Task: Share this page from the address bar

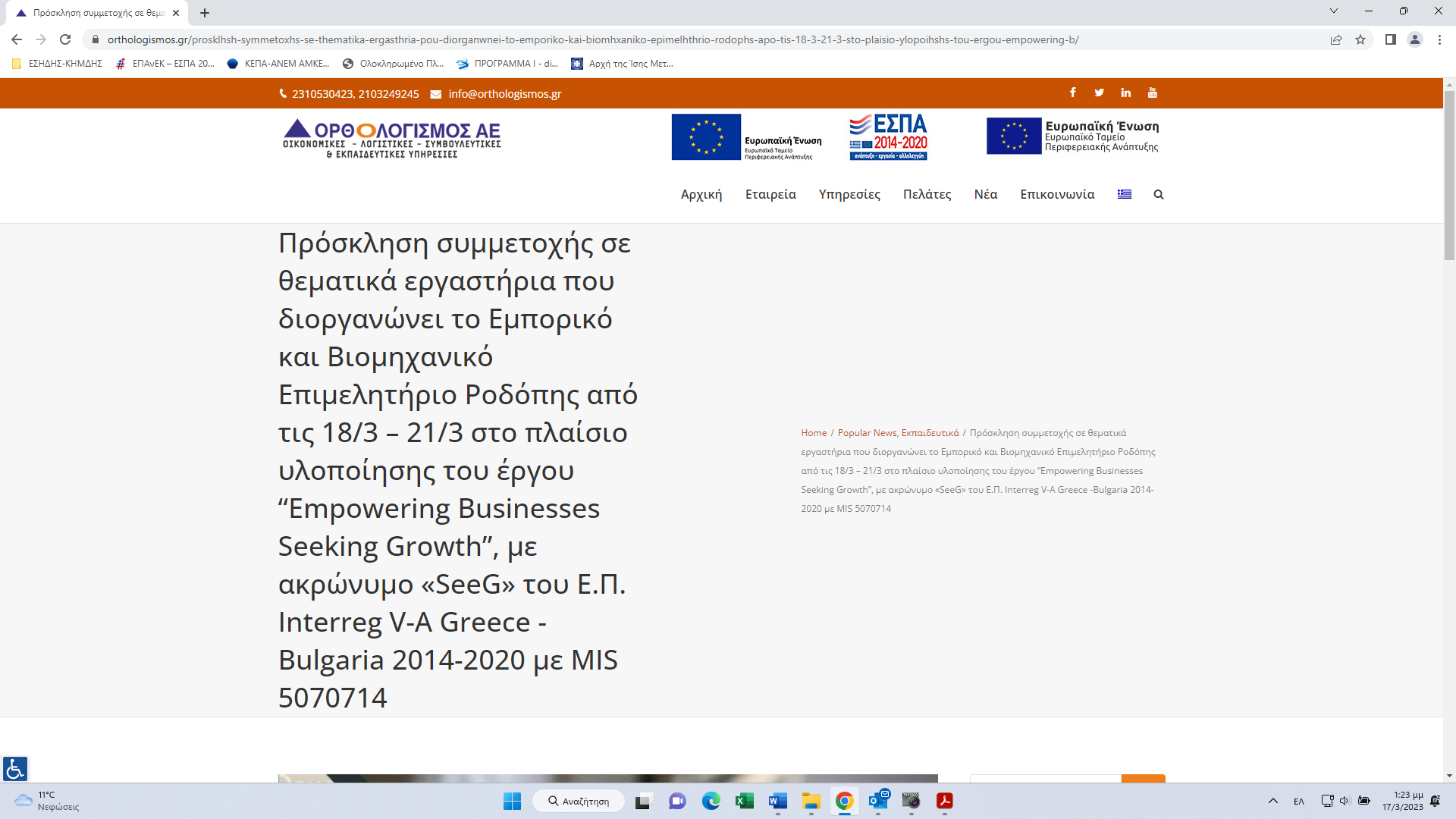Action: tap(1336, 39)
